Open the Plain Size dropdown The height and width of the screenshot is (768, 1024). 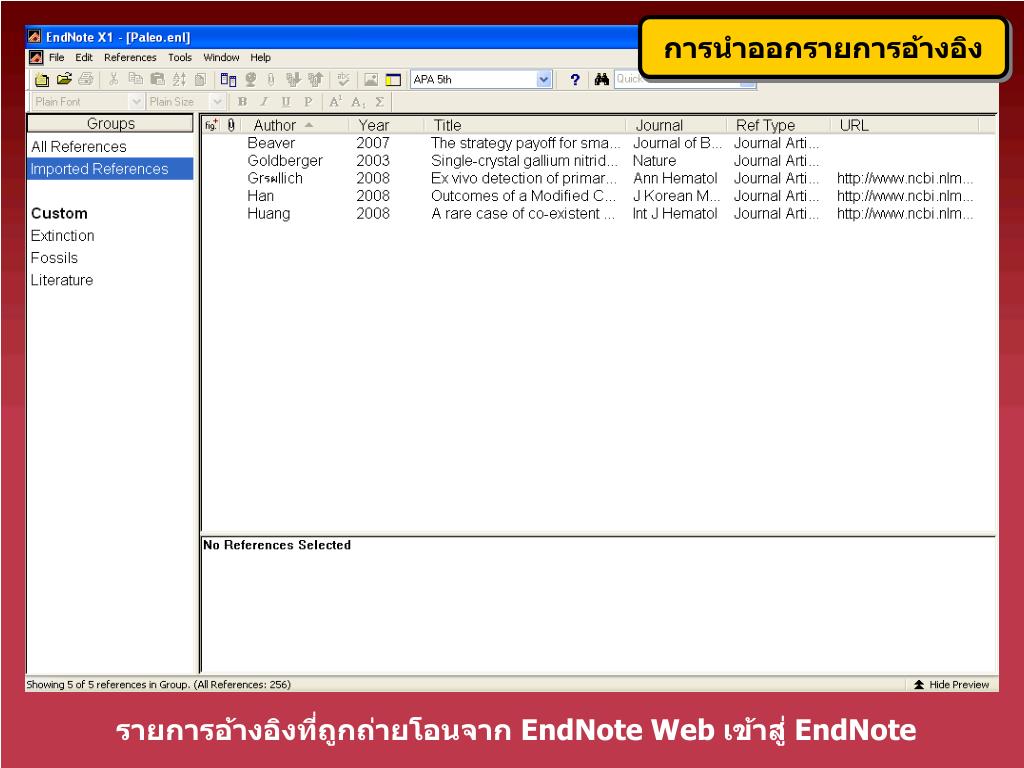tap(218, 102)
